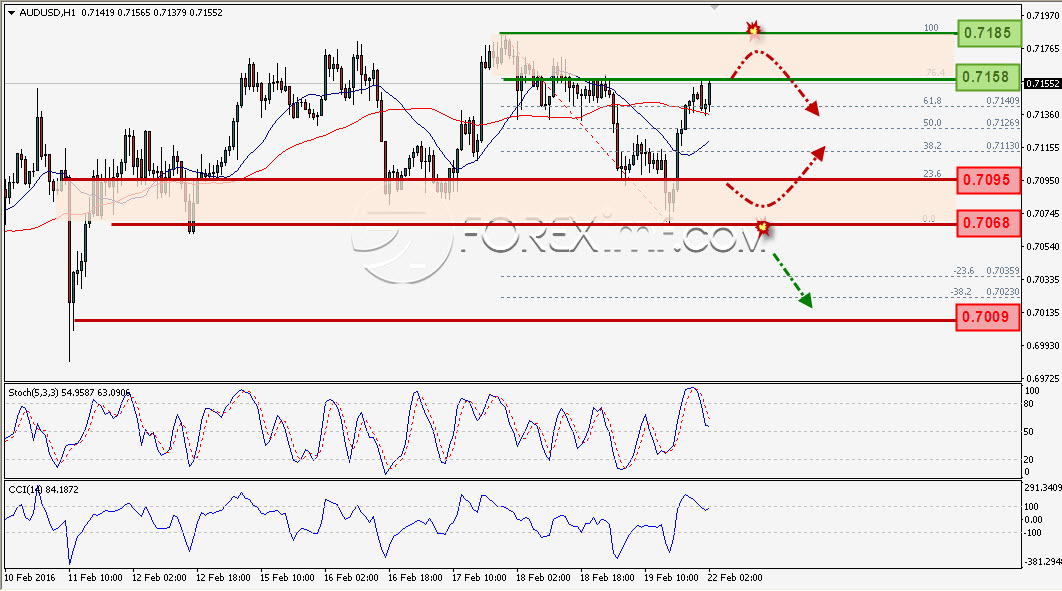Click 0.70335 on the price axis

point(1043,280)
